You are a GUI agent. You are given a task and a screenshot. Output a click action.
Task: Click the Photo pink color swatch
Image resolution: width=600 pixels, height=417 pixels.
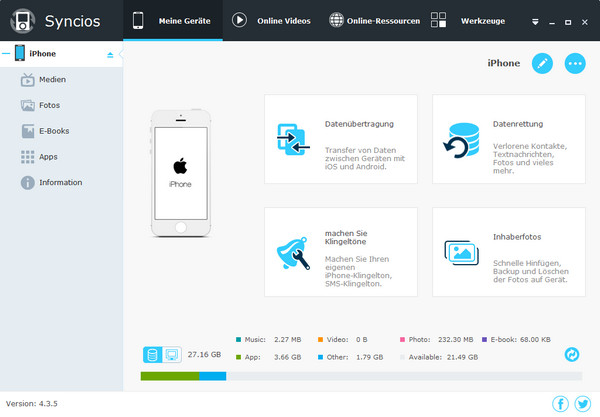pos(402,339)
